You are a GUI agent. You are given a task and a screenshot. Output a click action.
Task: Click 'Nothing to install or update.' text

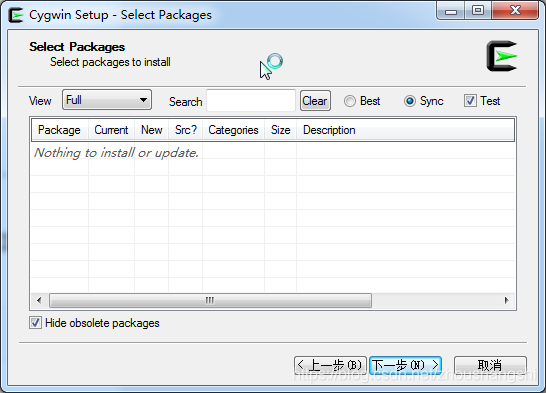[x=116, y=153]
